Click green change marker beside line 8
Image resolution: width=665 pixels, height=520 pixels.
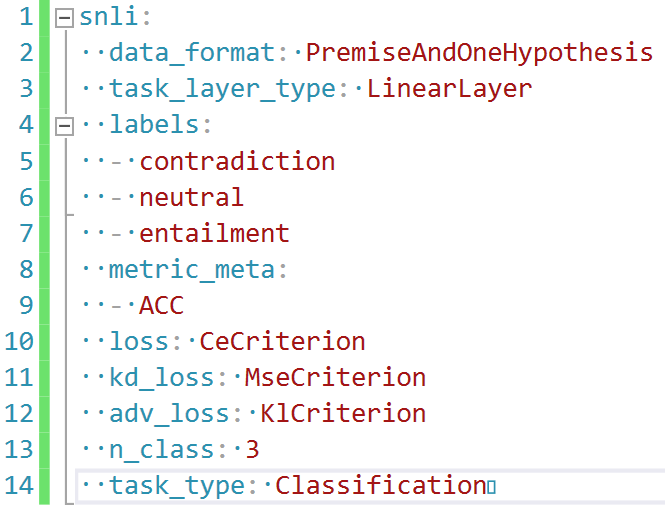point(44,270)
